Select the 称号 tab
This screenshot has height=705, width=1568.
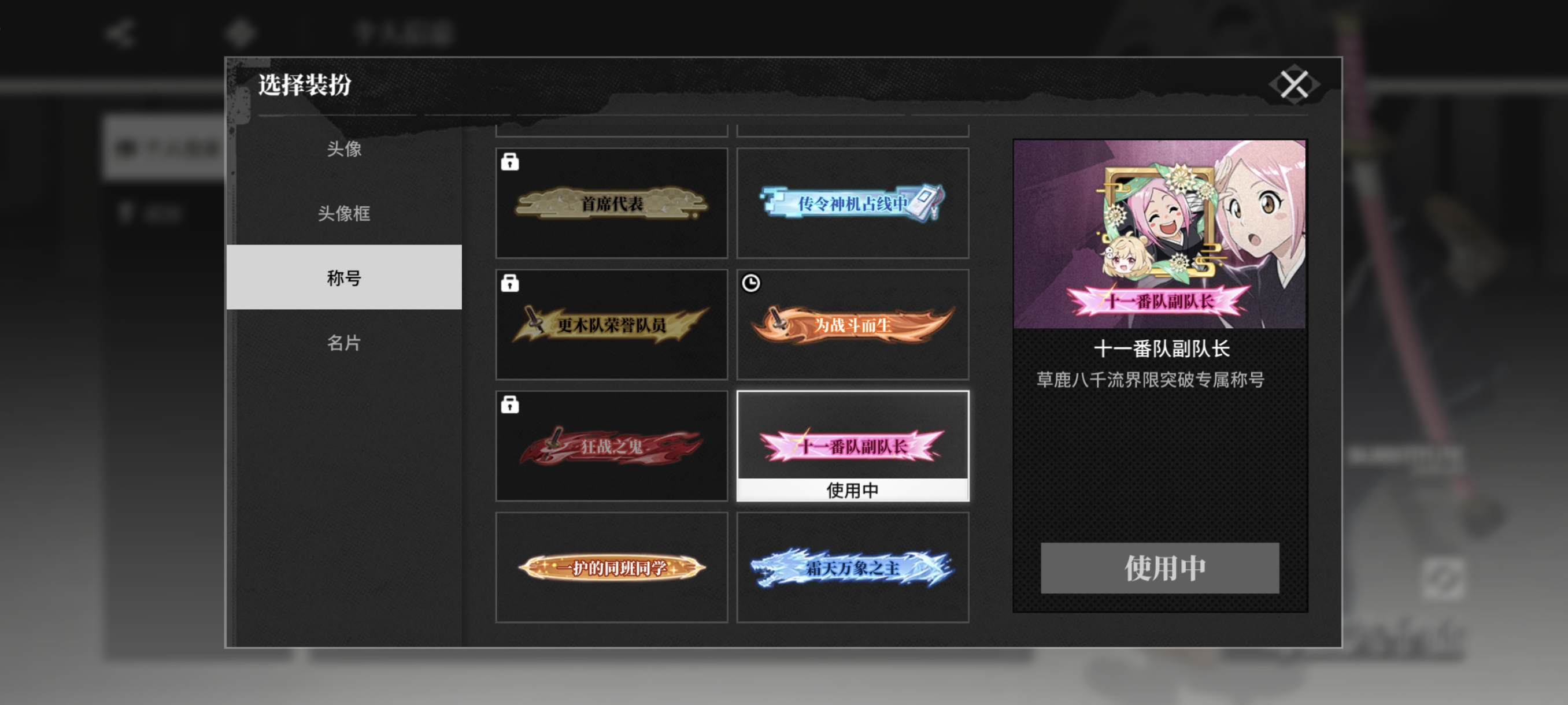tap(344, 277)
